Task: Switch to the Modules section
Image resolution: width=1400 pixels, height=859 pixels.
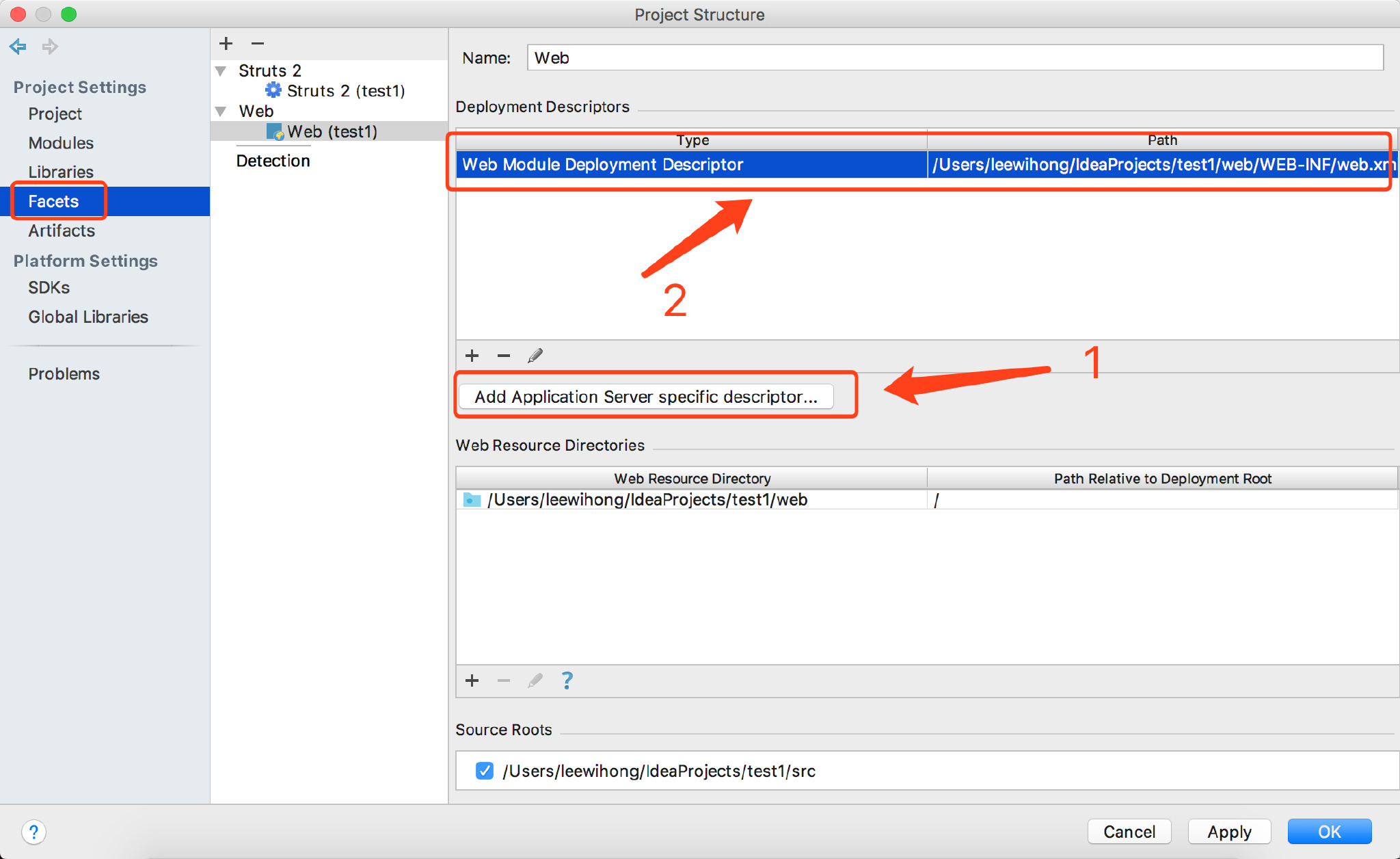Action: (61, 143)
